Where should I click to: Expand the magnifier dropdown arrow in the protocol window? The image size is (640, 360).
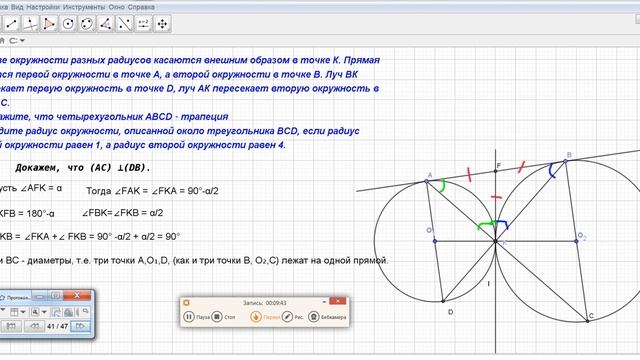tap(44, 312)
